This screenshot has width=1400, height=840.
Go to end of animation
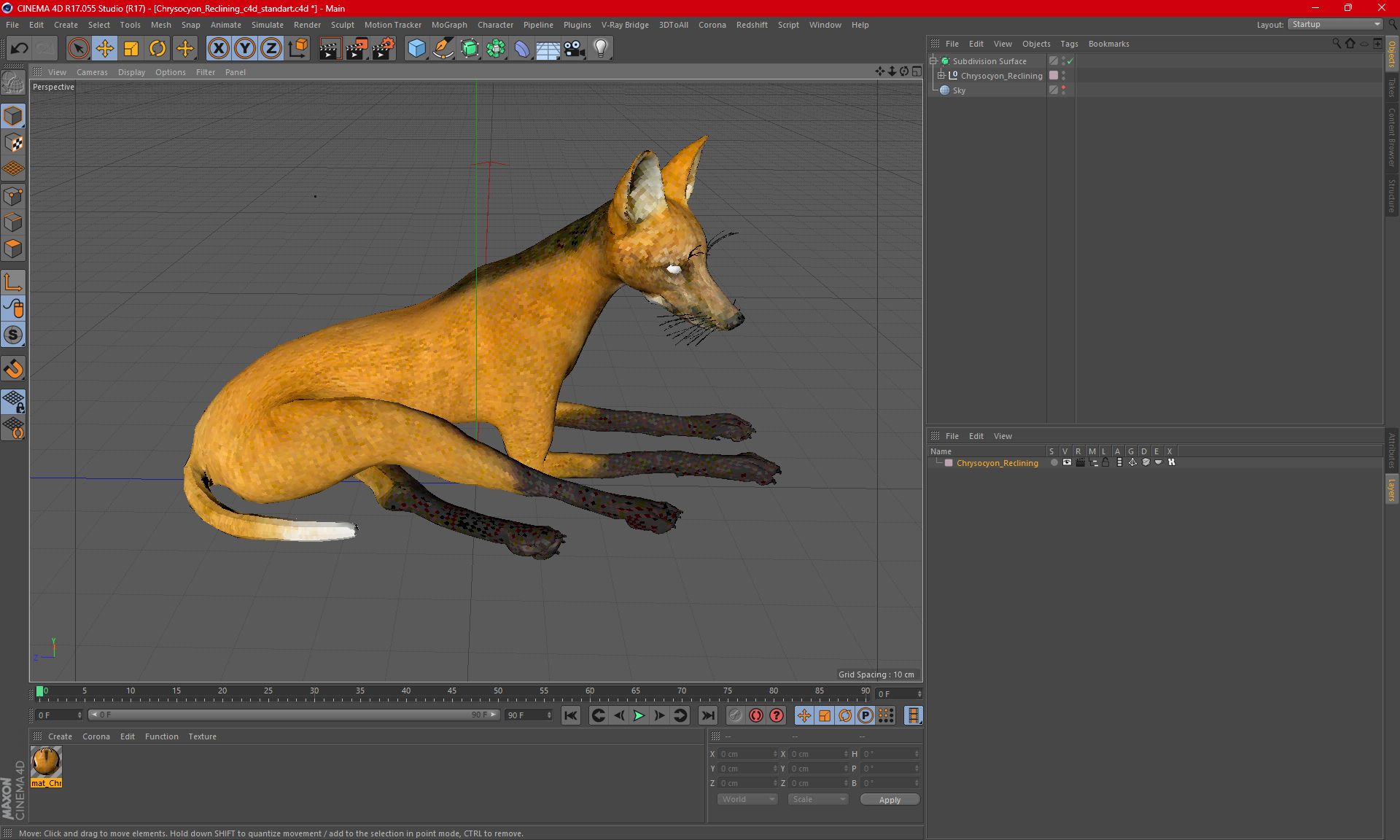708,716
